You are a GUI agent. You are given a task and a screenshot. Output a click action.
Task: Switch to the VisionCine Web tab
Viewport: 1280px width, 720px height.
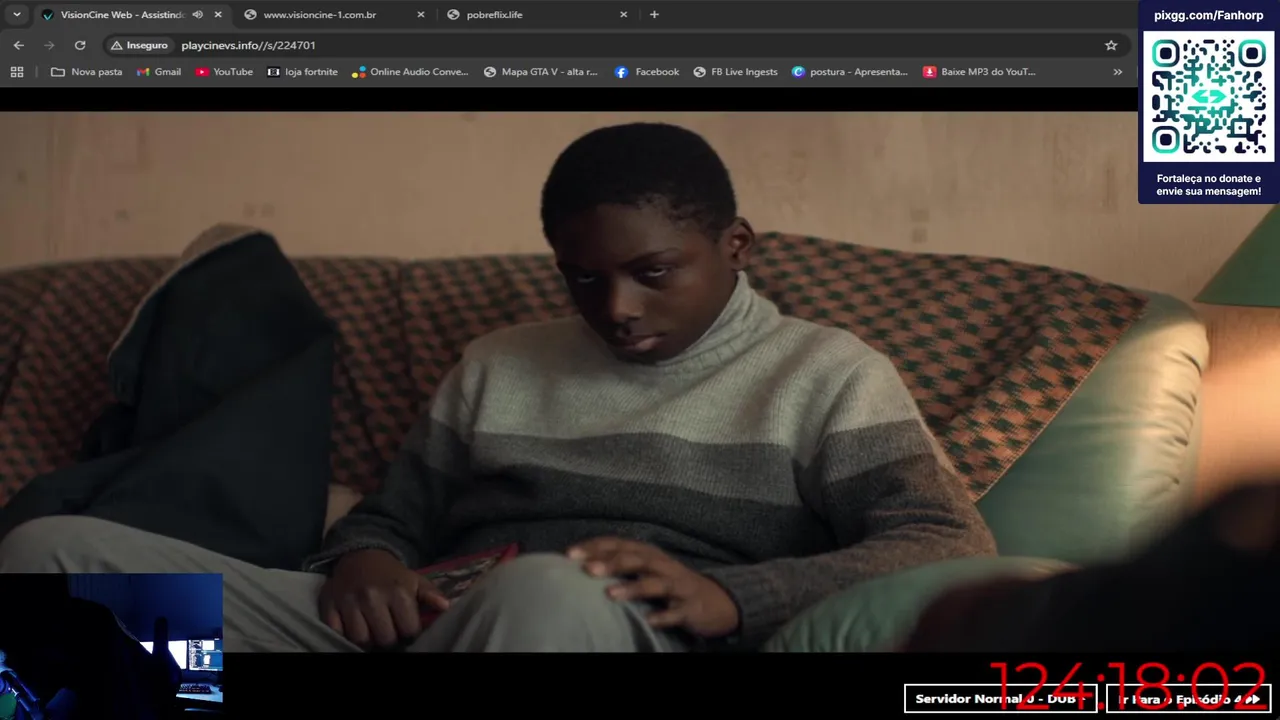(122, 15)
